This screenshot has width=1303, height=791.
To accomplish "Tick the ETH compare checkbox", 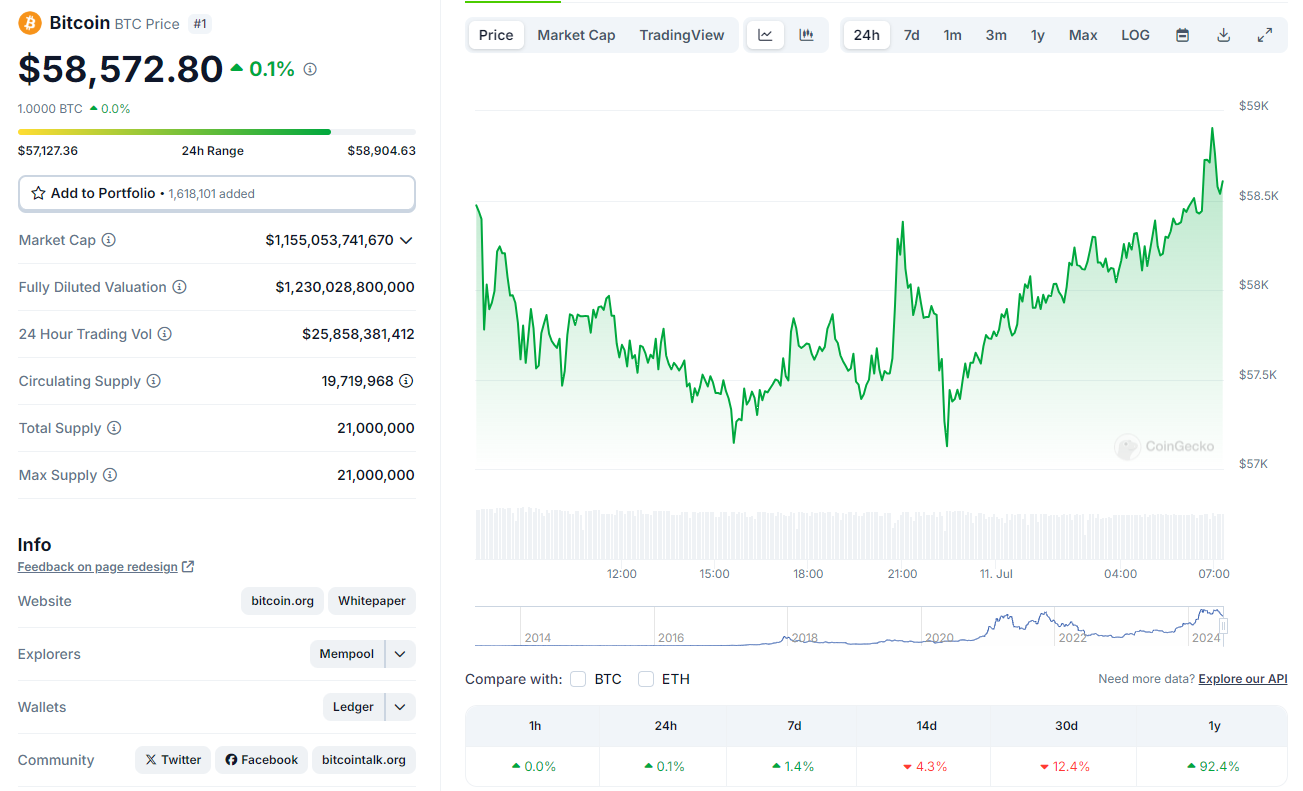I will 646,679.
